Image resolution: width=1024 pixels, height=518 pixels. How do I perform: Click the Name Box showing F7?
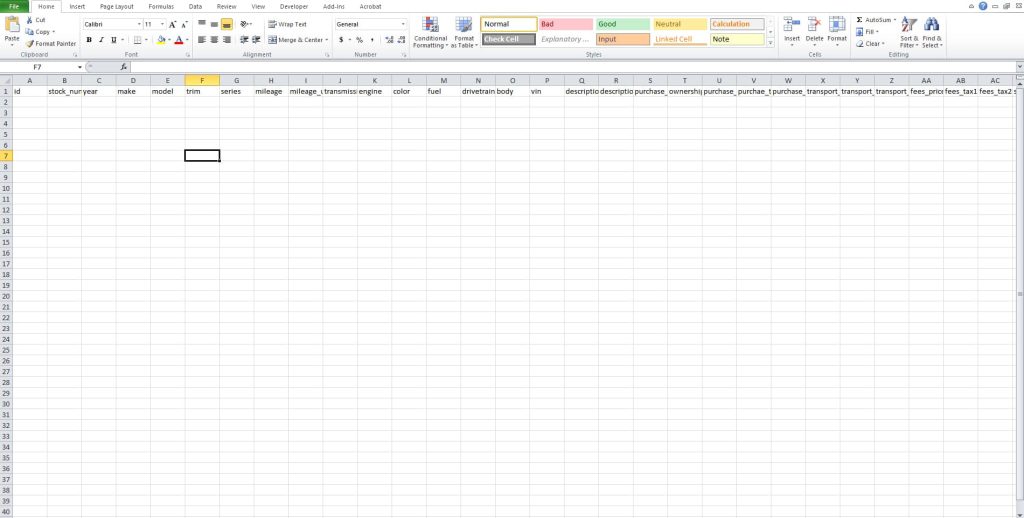[38, 67]
